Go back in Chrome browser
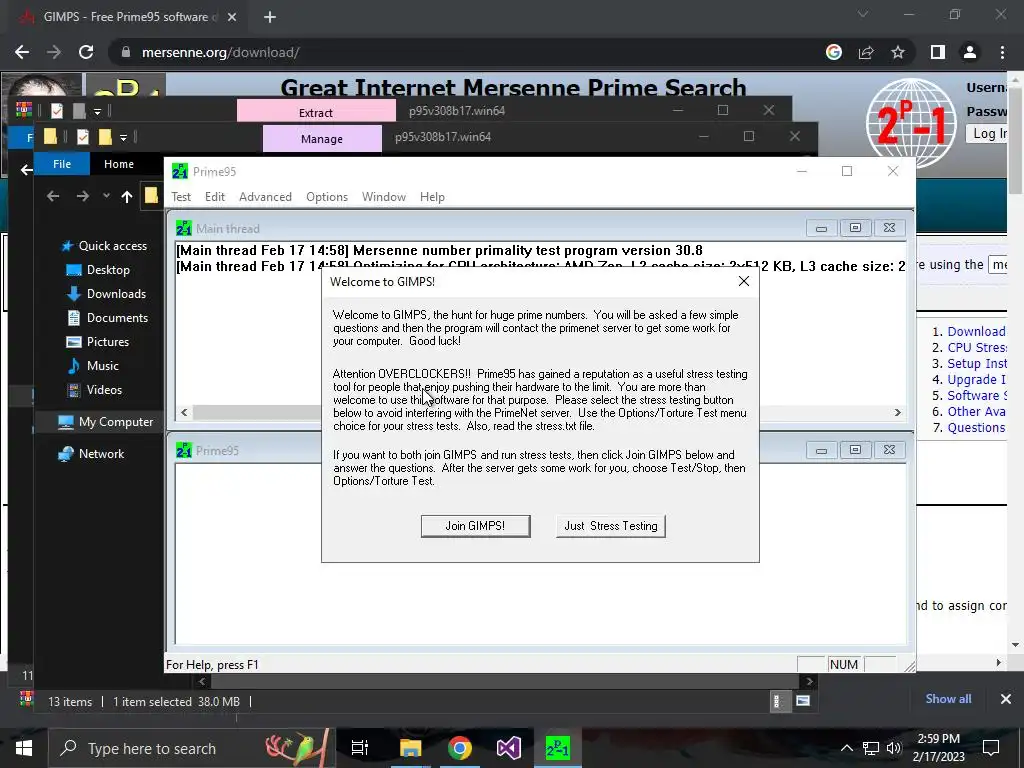Image resolution: width=1024 pixels, height=768 pixels. [x=22, y=52]
